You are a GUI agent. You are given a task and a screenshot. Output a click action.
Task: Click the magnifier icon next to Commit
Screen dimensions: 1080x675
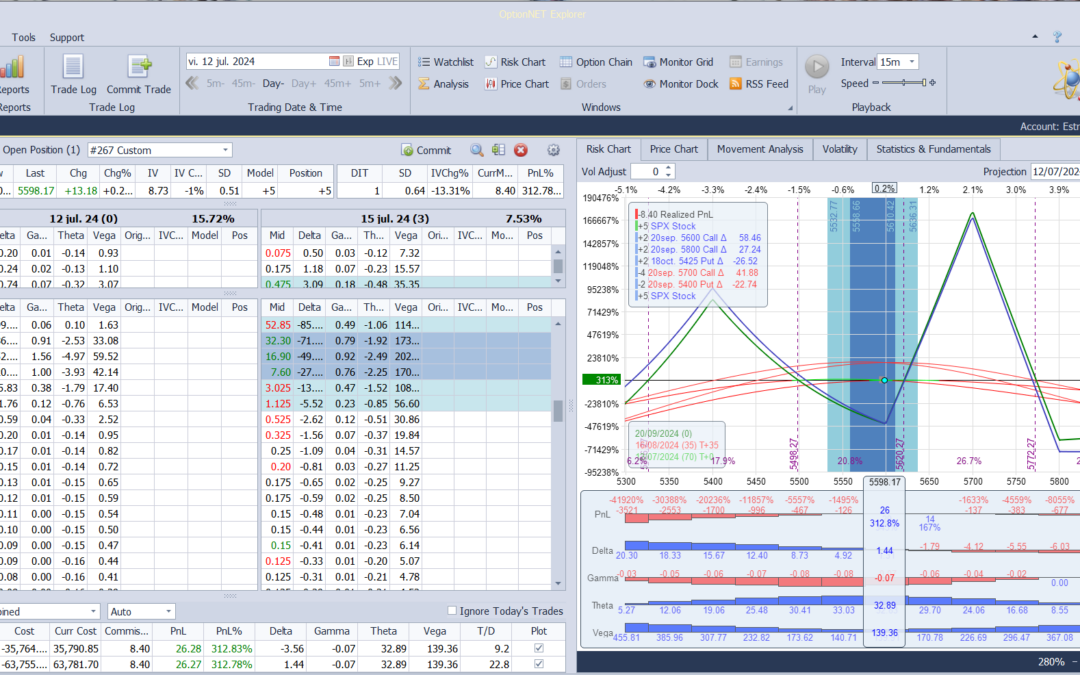(477, 150)
